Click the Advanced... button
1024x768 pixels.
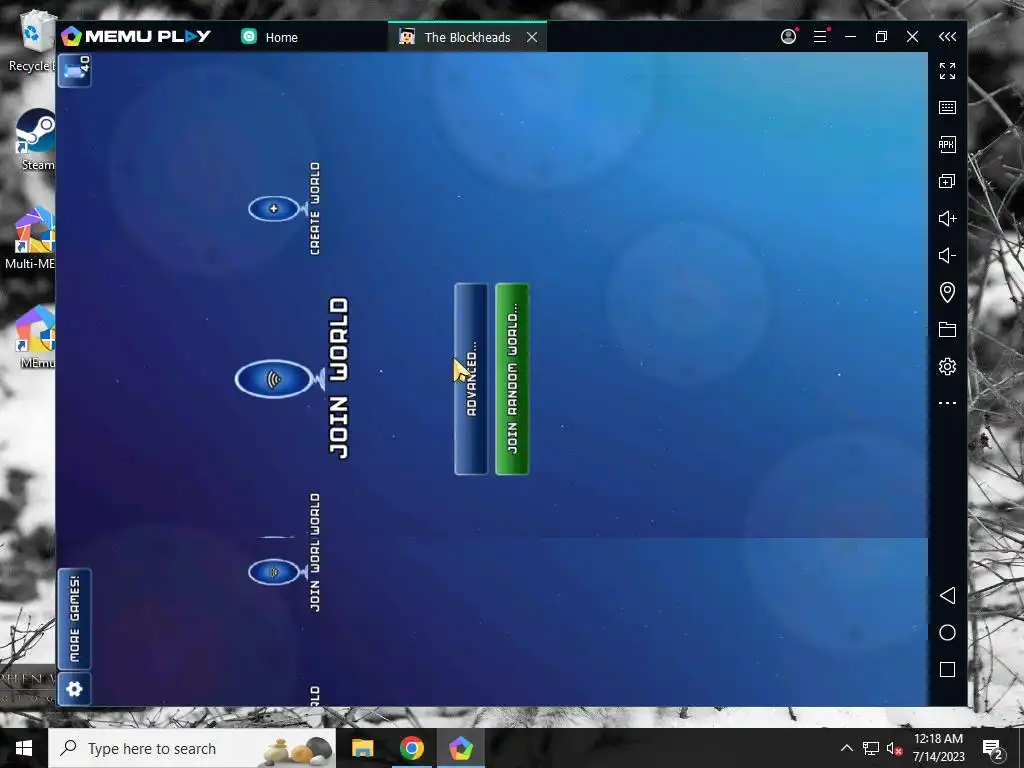[x=472, y=379]
